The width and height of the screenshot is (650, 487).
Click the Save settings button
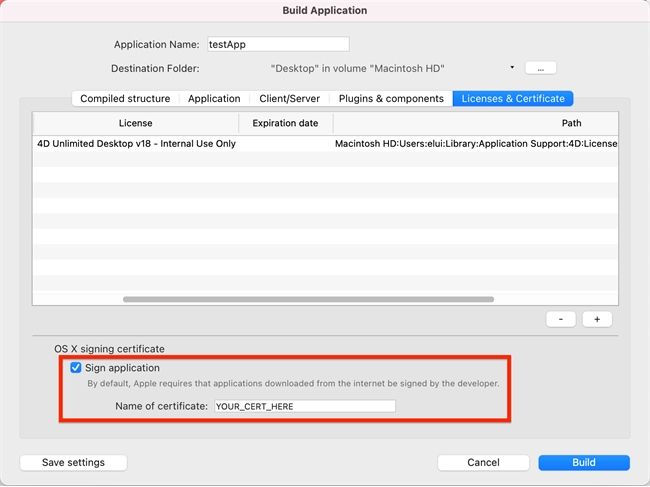(74, 462)
